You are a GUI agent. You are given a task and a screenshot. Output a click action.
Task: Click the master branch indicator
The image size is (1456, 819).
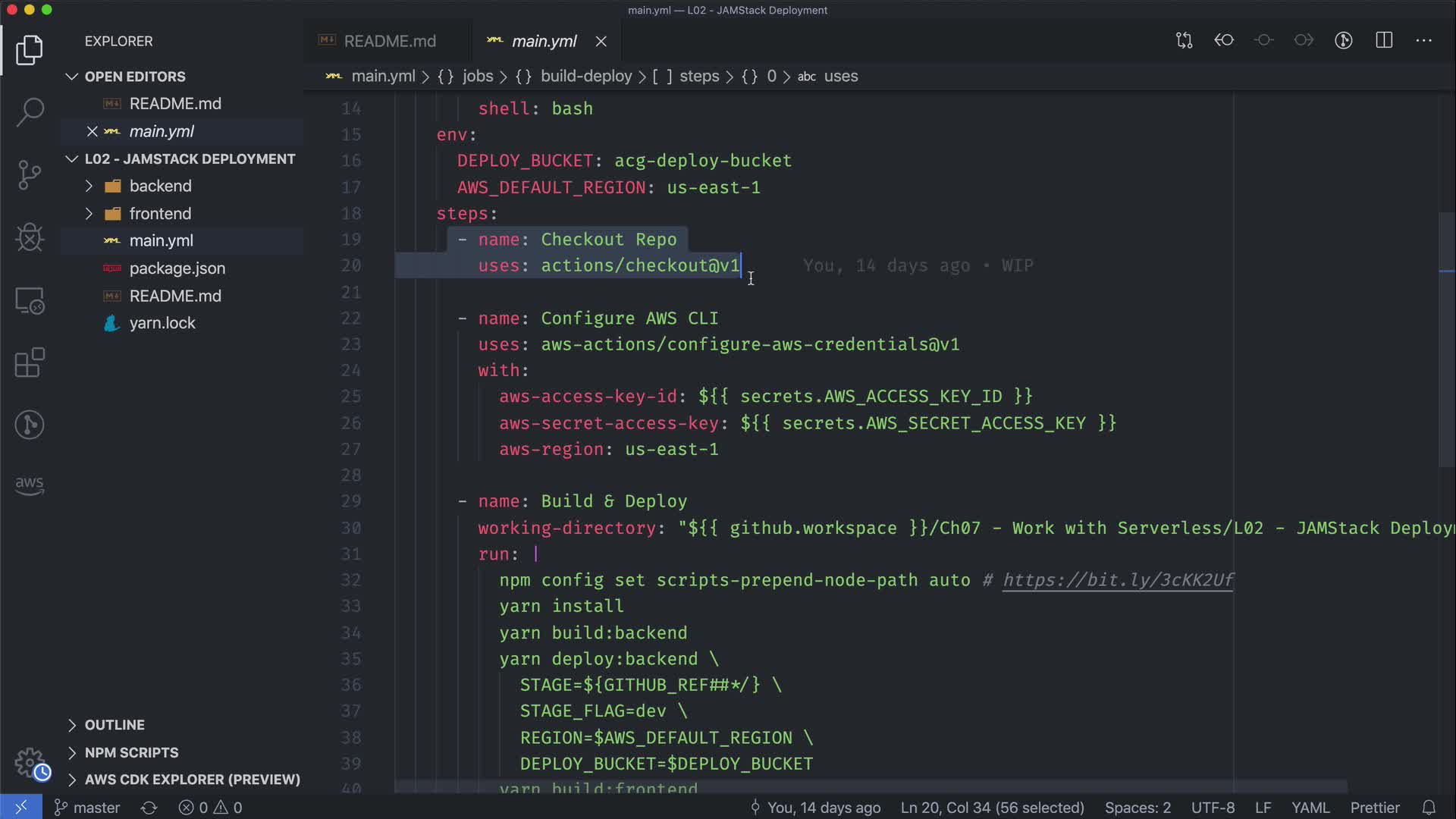click(x=87, y=808)
